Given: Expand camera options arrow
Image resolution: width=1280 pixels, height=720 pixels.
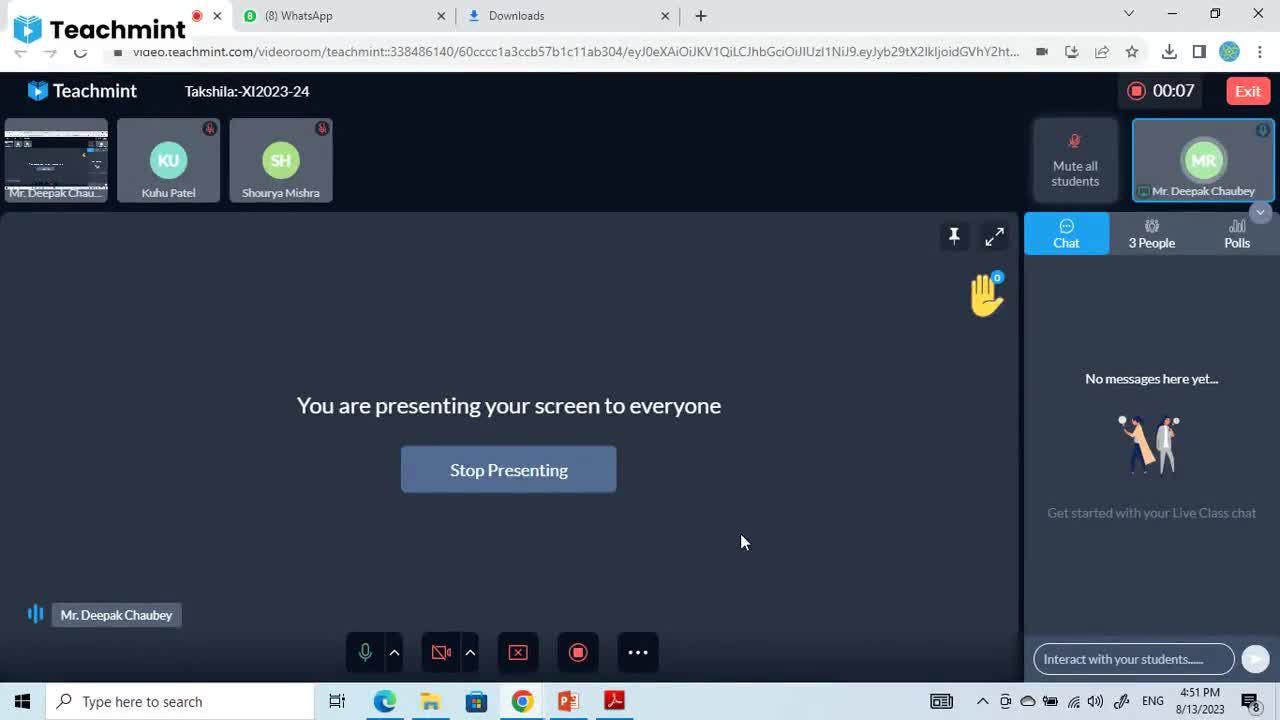Looking at the screenshot, I should 470,653.
